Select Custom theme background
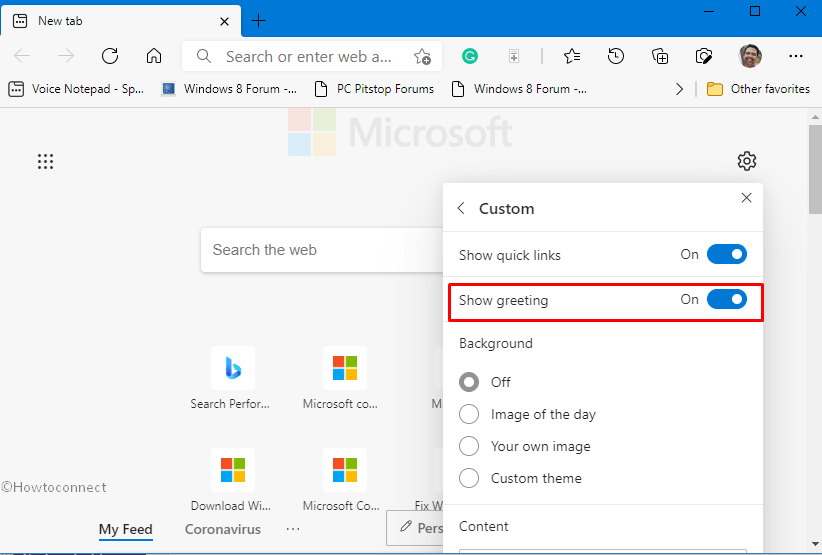 click(x=469, y=478)
